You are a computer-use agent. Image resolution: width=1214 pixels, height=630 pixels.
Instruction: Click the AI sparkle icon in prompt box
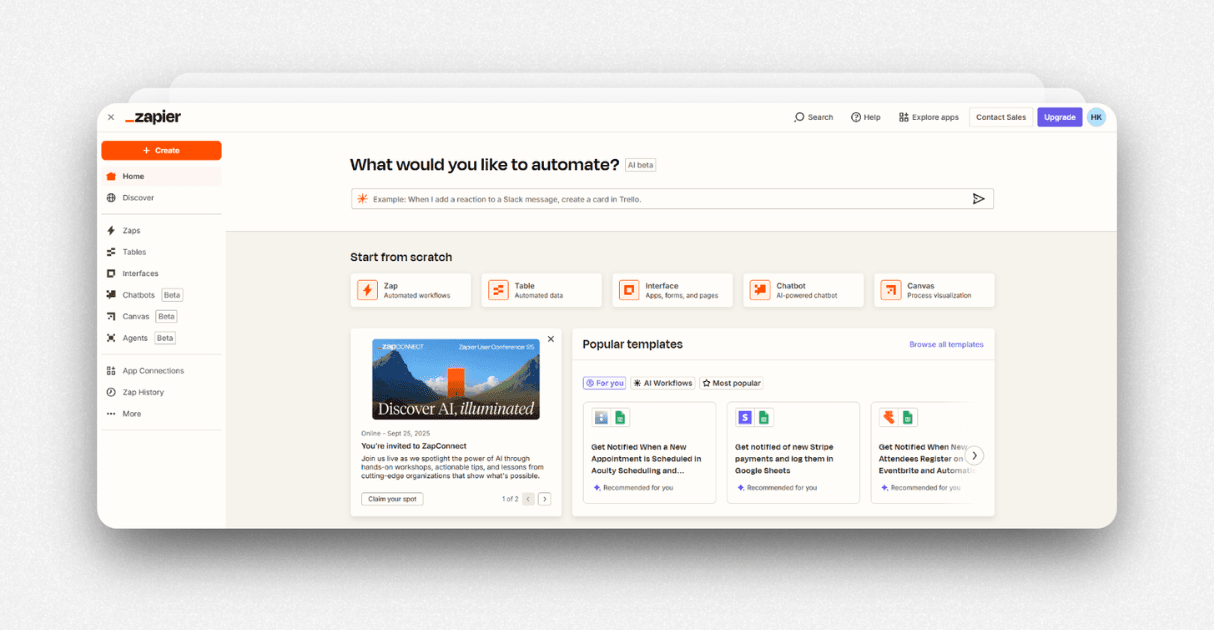[x=362, y=199]
